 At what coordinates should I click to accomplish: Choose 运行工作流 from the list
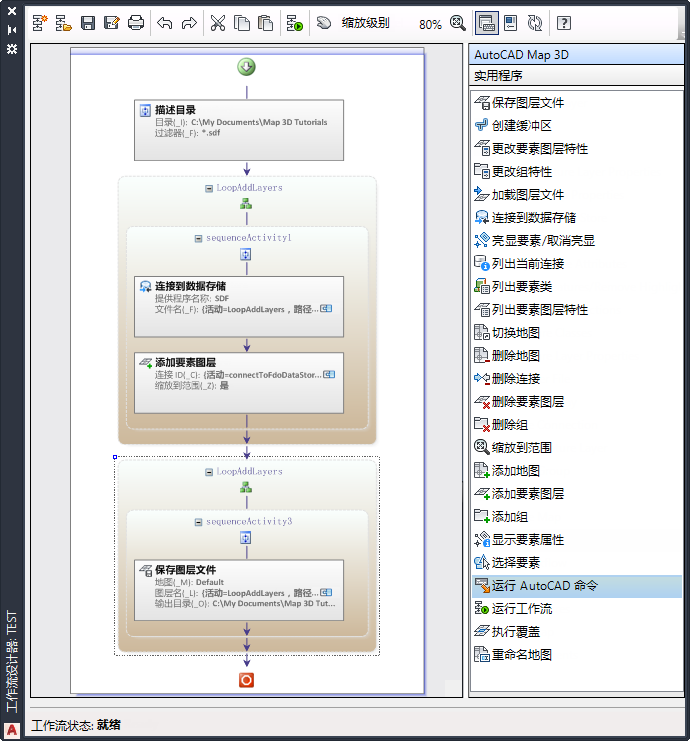tap(577, 608)
